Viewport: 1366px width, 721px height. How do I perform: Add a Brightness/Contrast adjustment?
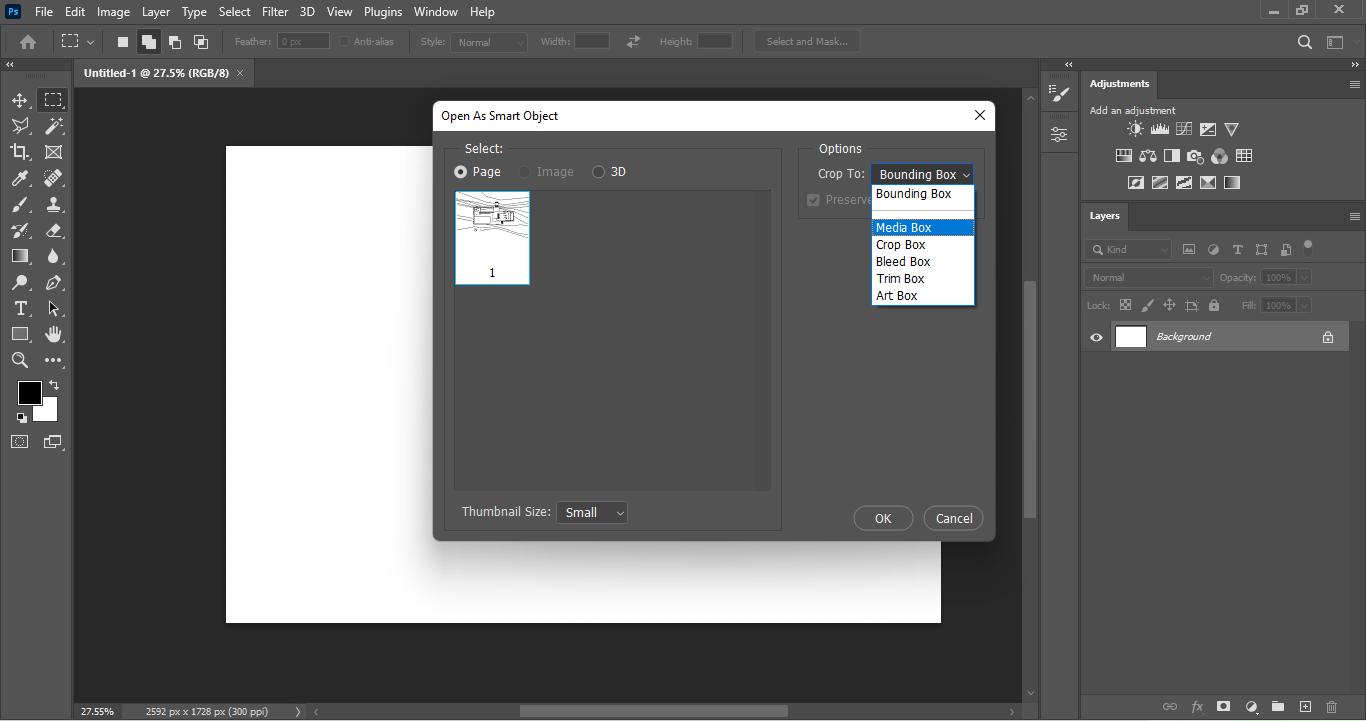(1135, 129)
